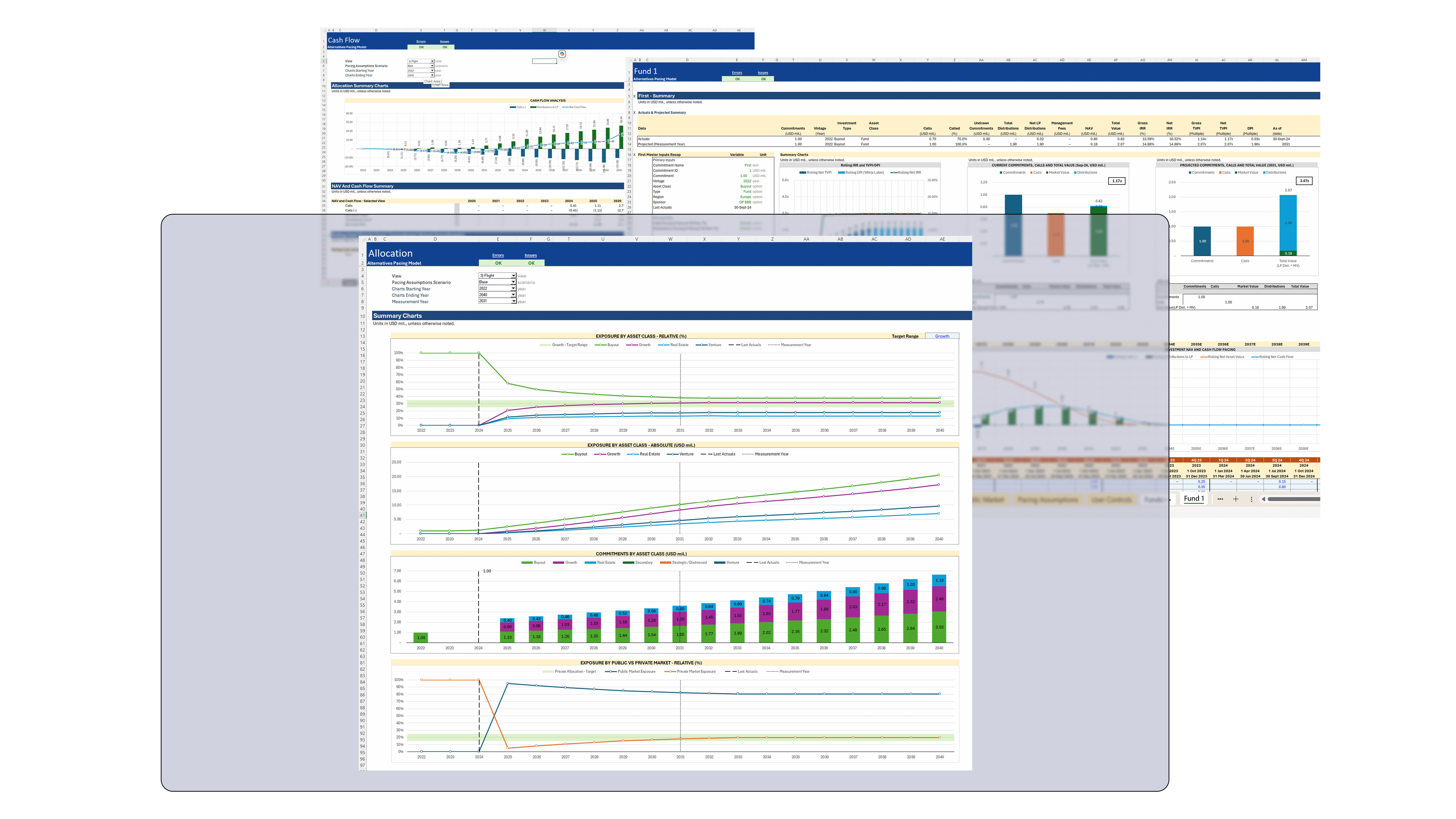1456x819 pixels.
Task: Follow Issues link in Cash Flow header
Action: tap(445, 42)
